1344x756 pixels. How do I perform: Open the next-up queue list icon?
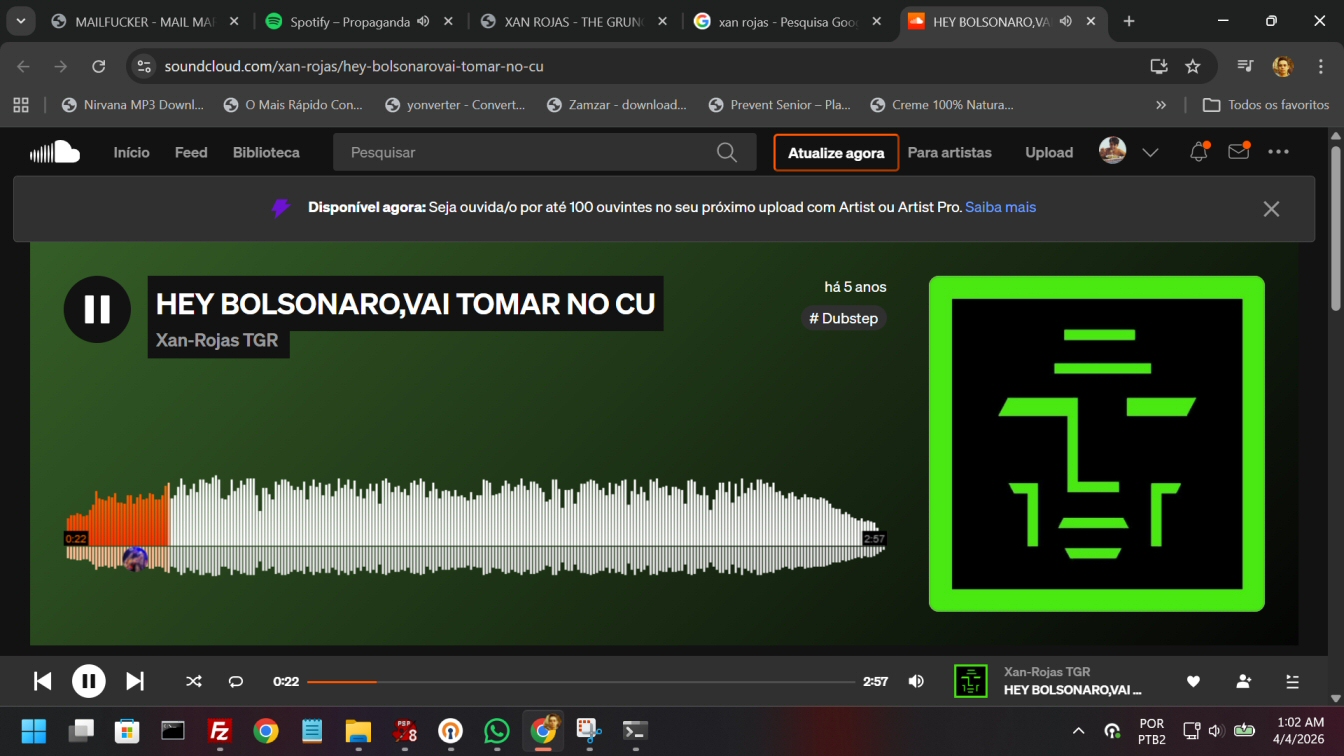[1292, 681]
